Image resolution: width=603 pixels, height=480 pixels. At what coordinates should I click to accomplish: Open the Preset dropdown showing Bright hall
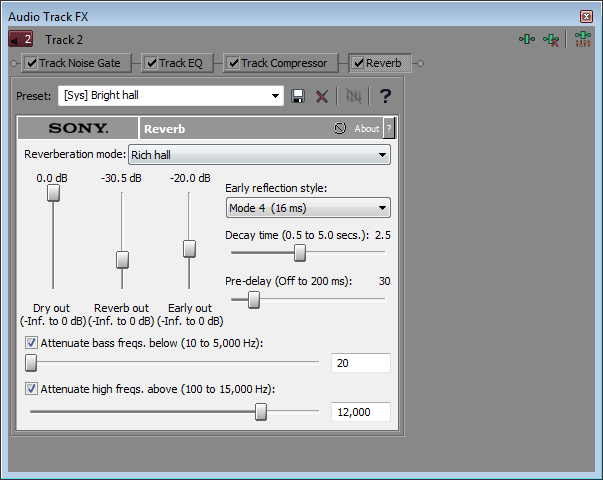point(171,95)
